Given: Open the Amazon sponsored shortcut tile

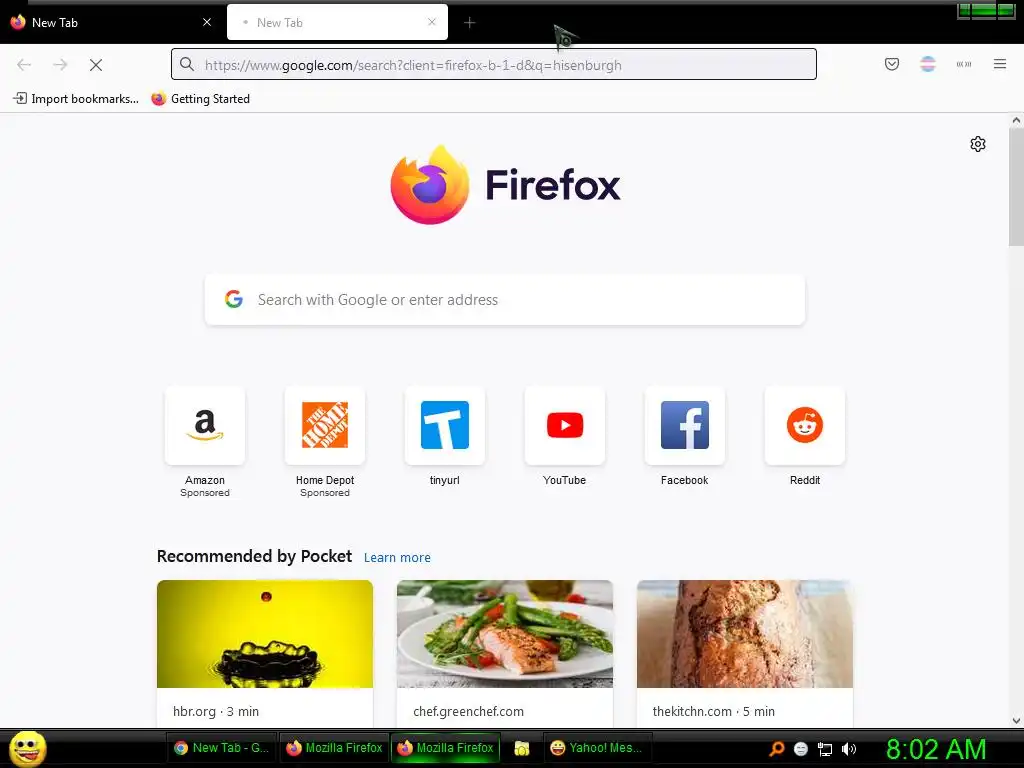Looking at the screenshot, I should tap(204, 425).
